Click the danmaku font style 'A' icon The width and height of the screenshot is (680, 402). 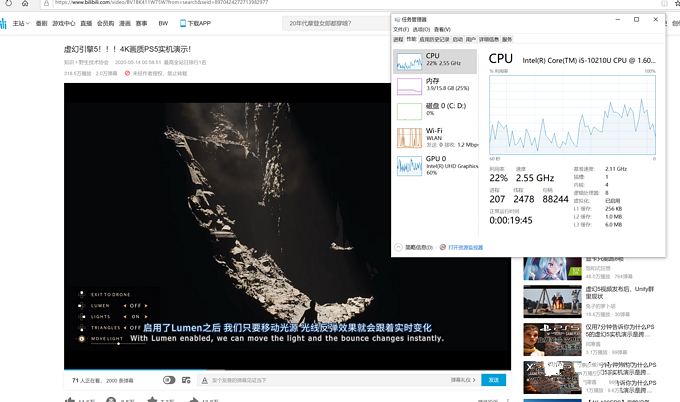coord(205,380)
